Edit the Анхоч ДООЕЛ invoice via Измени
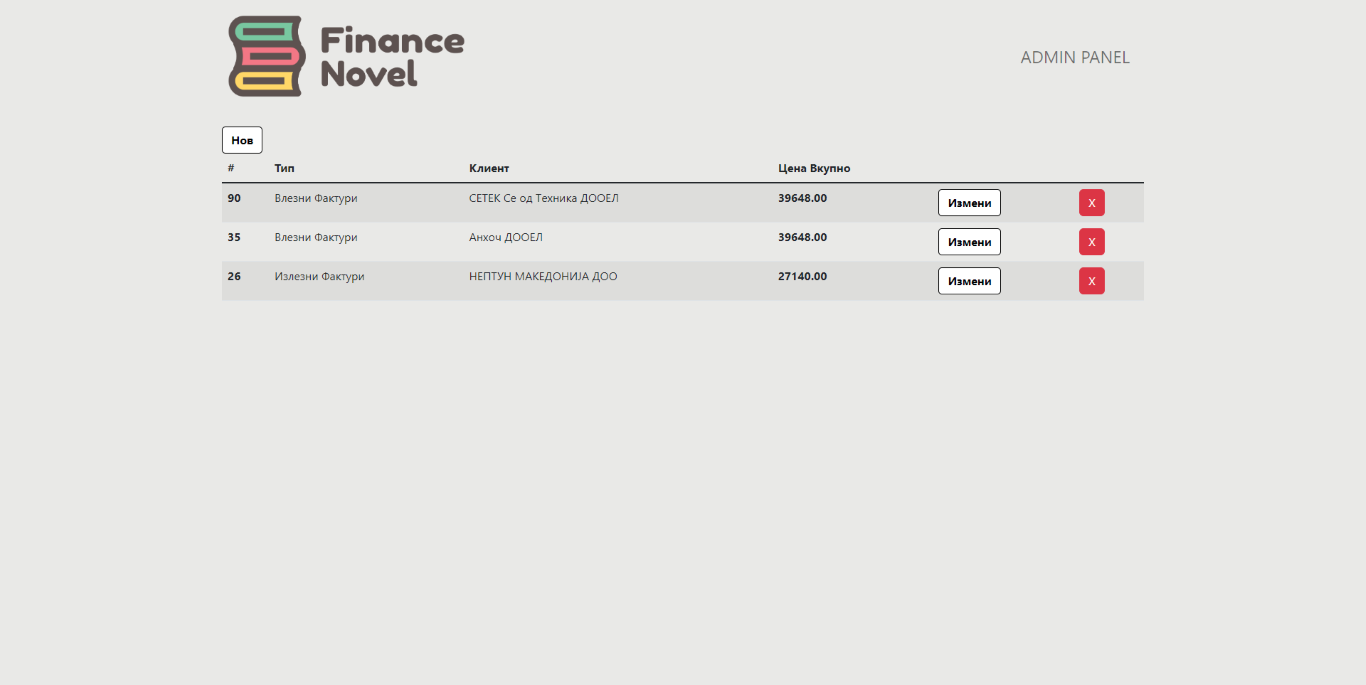Screen dimensions: 1366x685 [x=968, y=242]
